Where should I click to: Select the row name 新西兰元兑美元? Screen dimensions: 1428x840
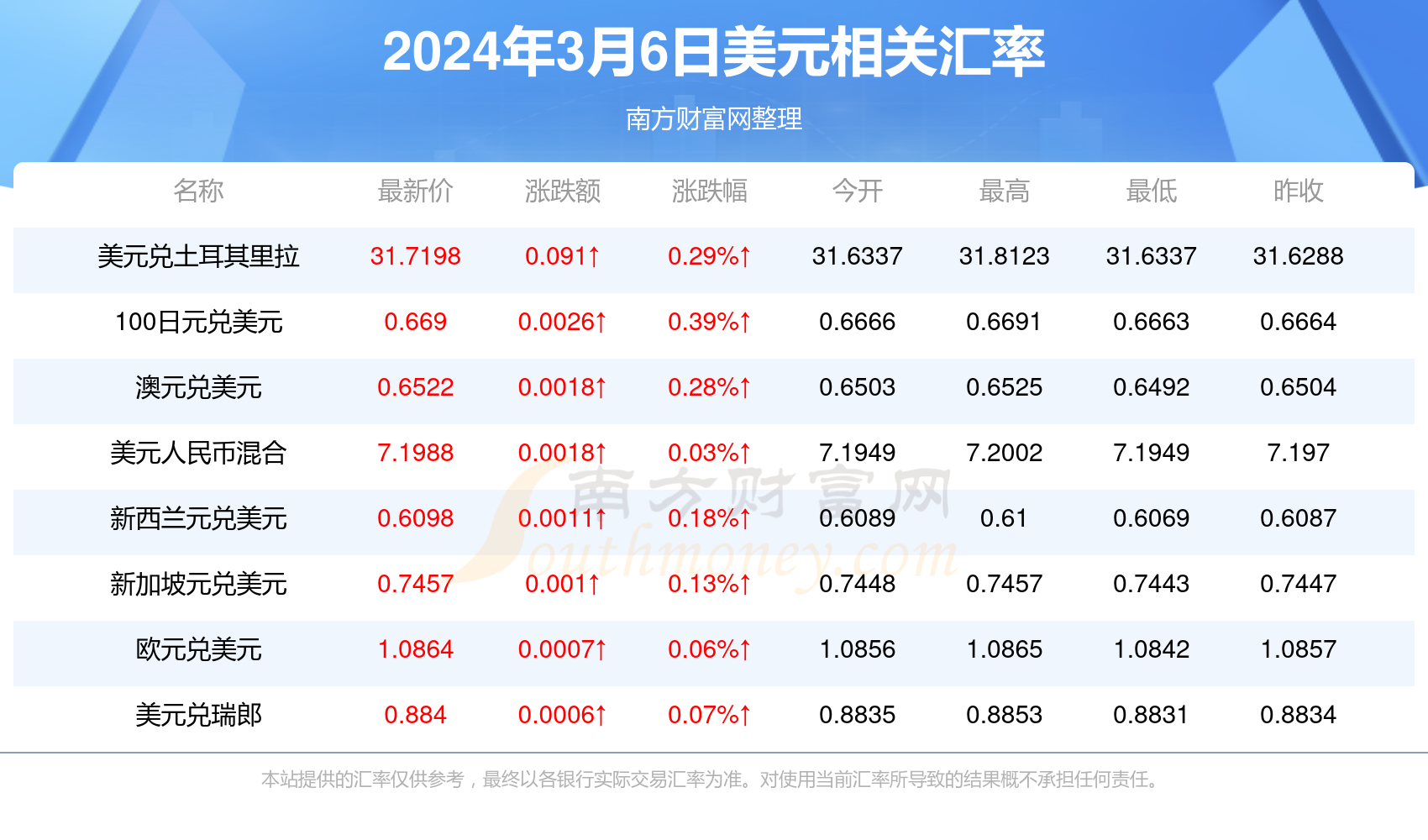pyautogui.click(x=198, y=518)
